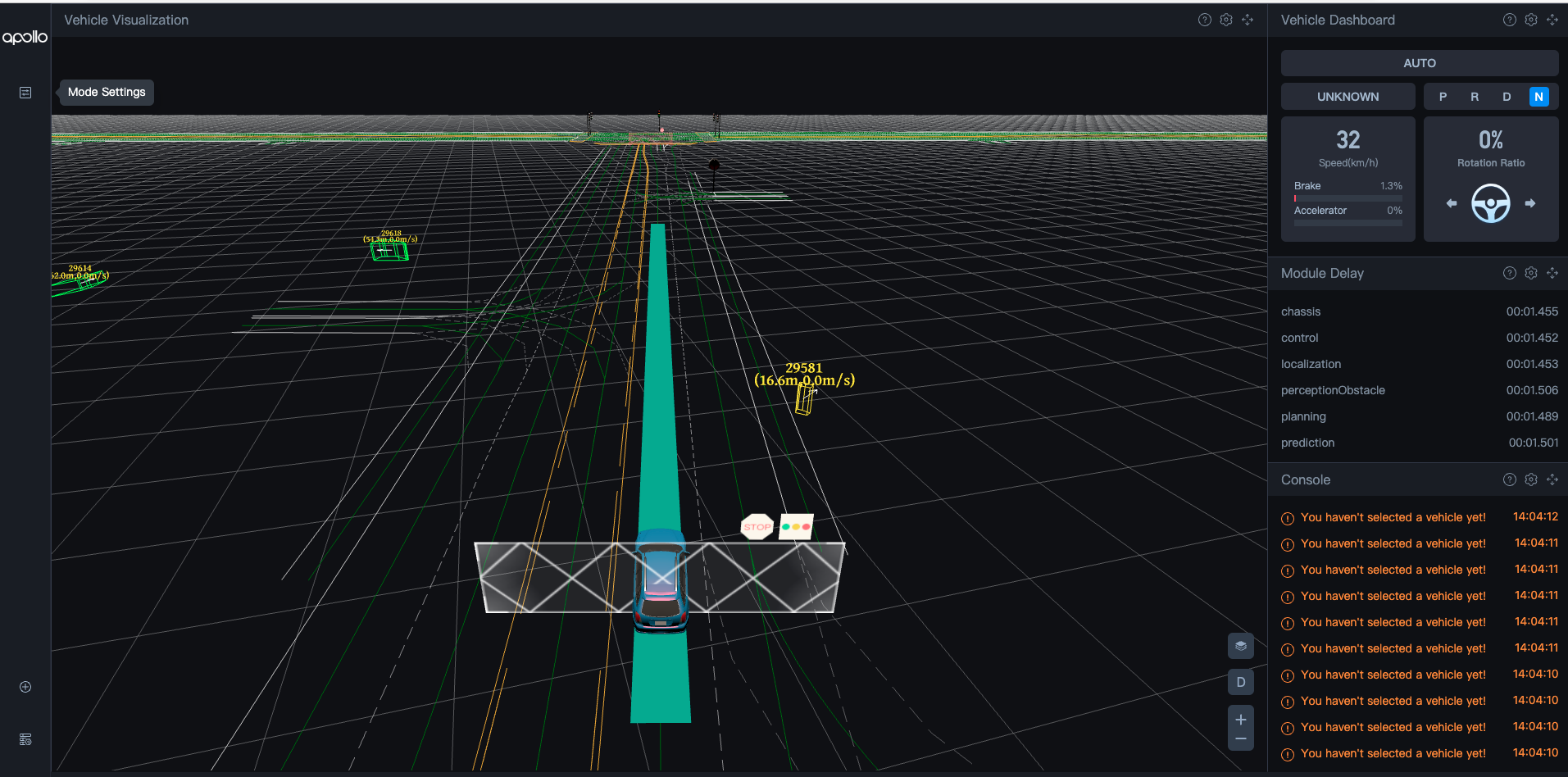Open the Mode Settings sidebar icon
This screenshot has width=1568, height=777.
click(x=25, y=93)
